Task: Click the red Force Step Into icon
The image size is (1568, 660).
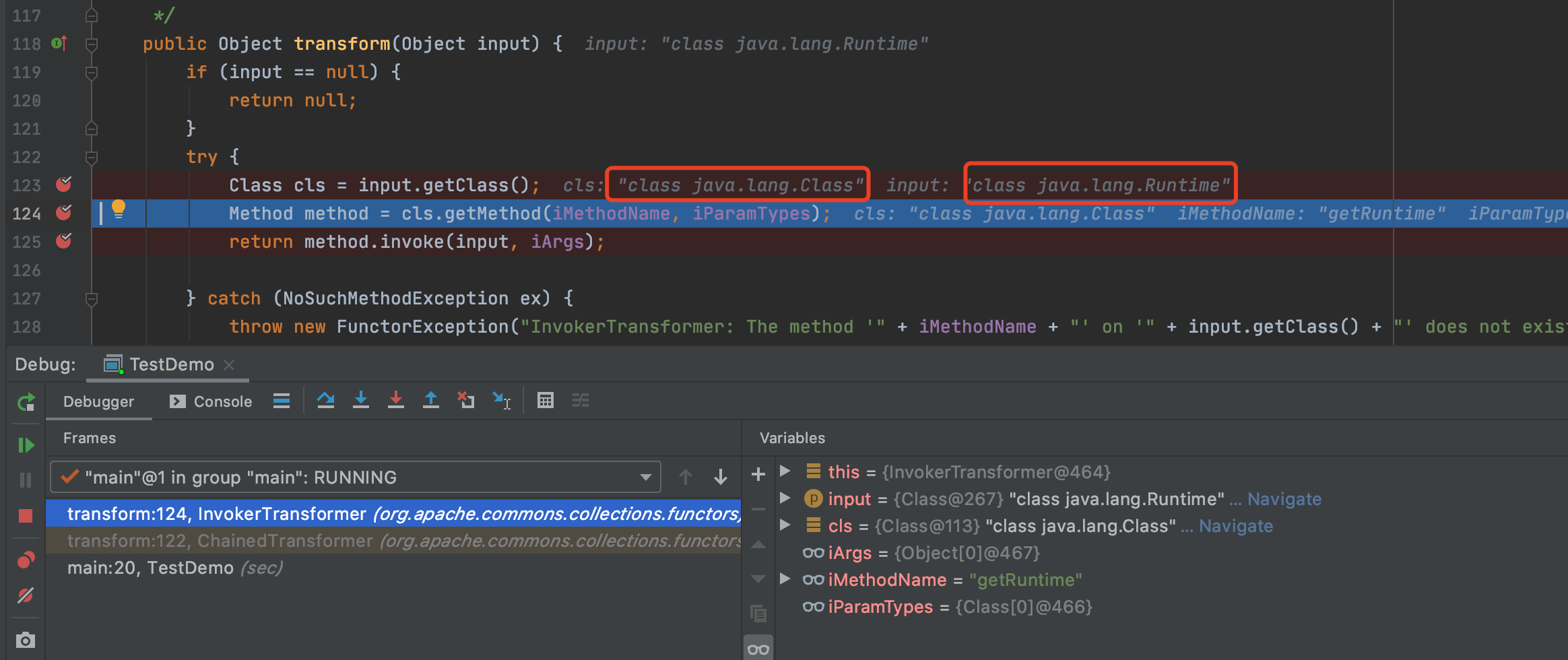Action: pyautogui.click(x=396, y=401)
